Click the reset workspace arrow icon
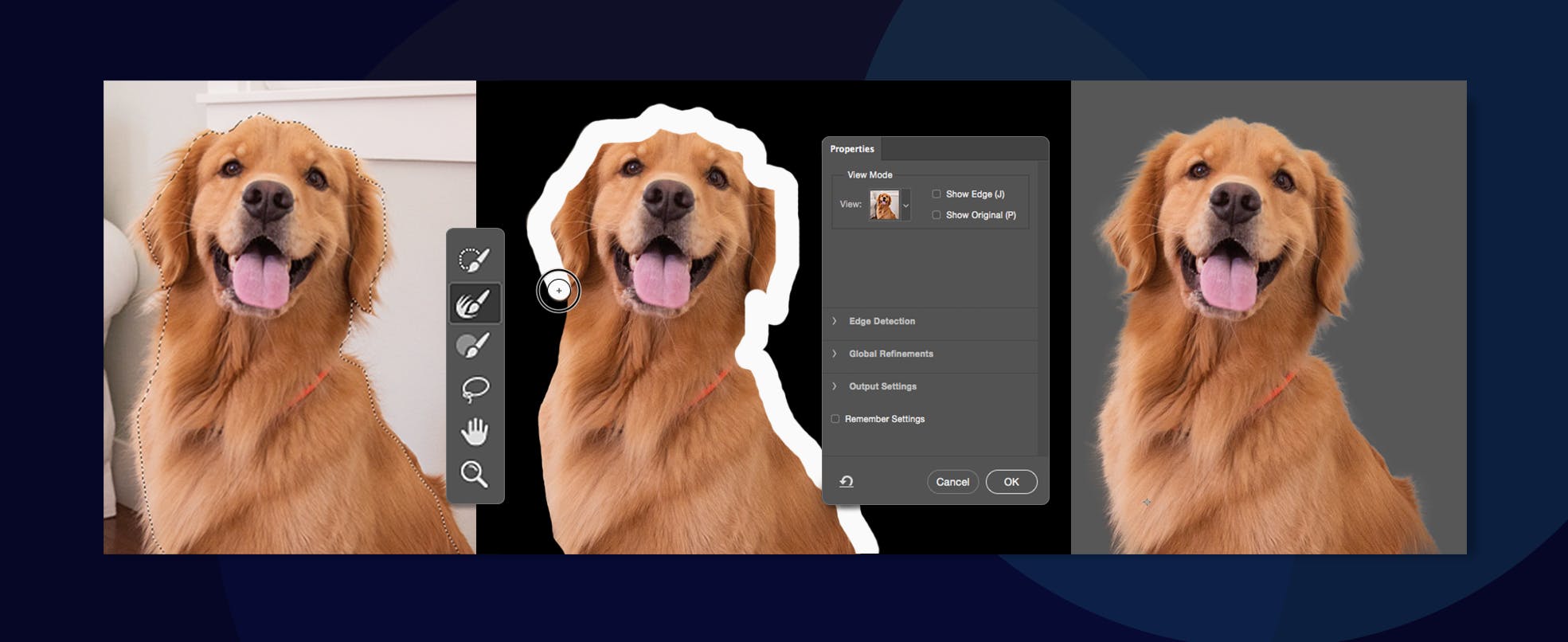1568x642 pixels. coord(847,481)
